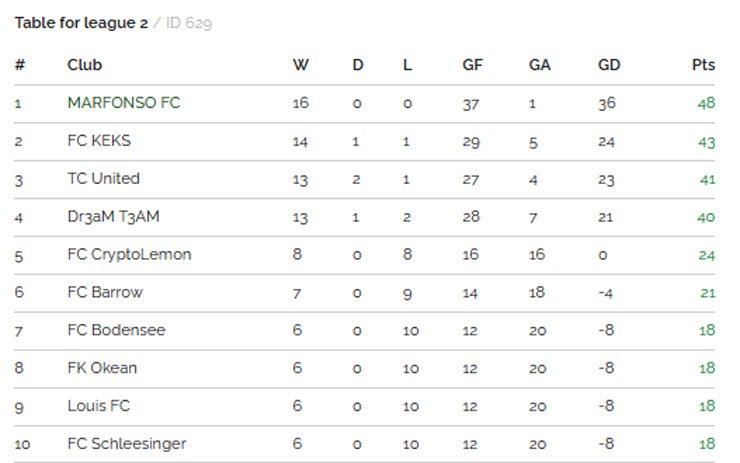740x463 pixels.
Task: Open FC CryptoLemon club entry
Action: pos(129,255)
